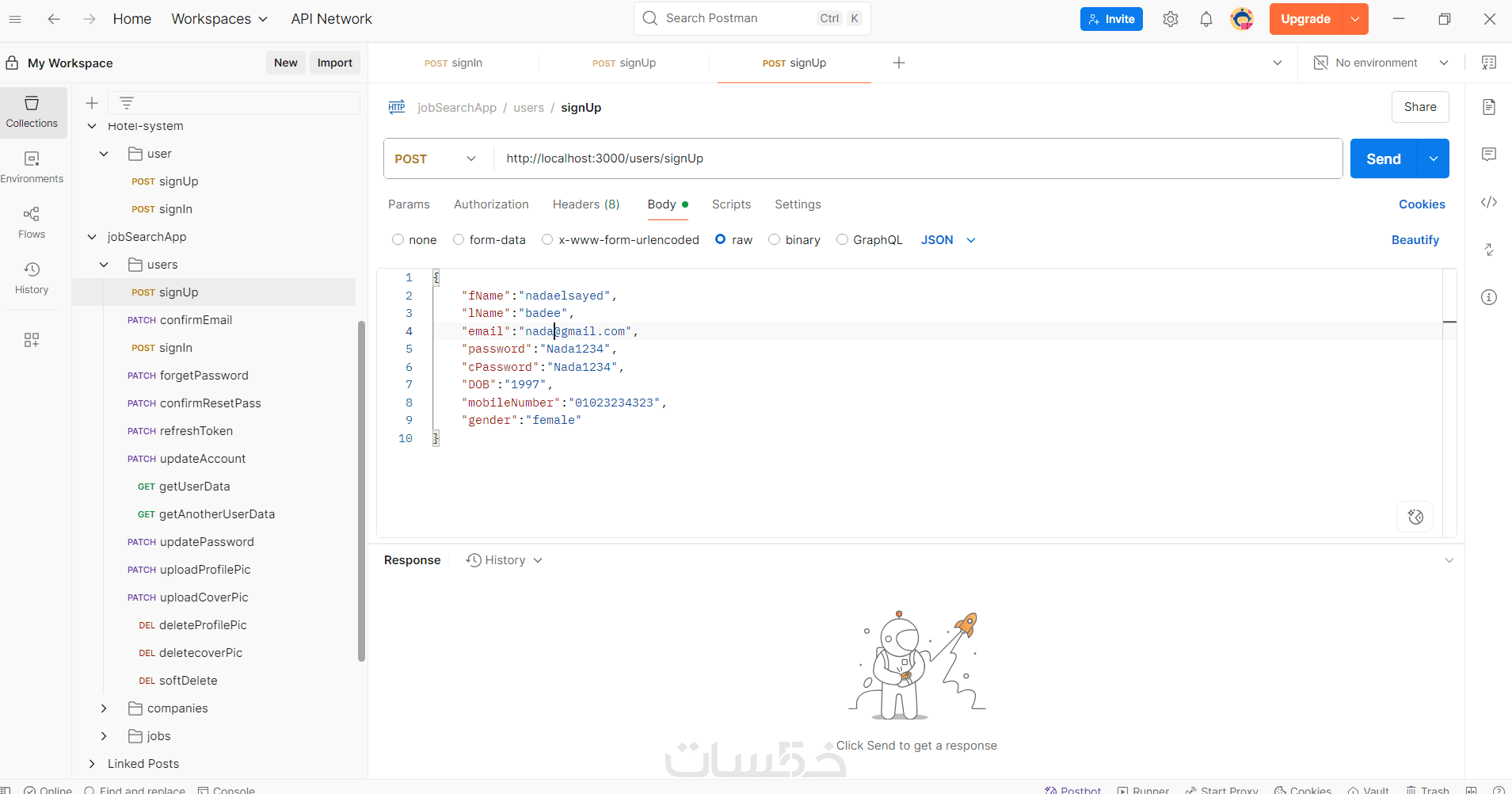Open the Cookies link
Image resolution: width=1512 pixels, height=794 pixels.
point(1422,204)
